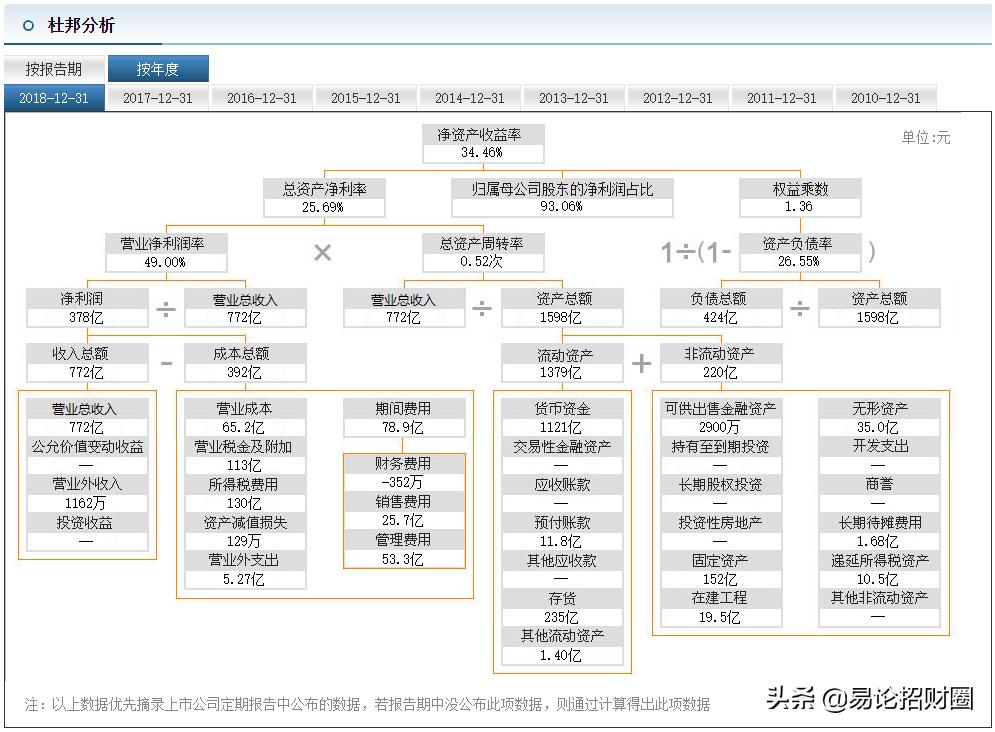
Task: Open the 2011-12-31 date tab
Action: coord(782,98)
